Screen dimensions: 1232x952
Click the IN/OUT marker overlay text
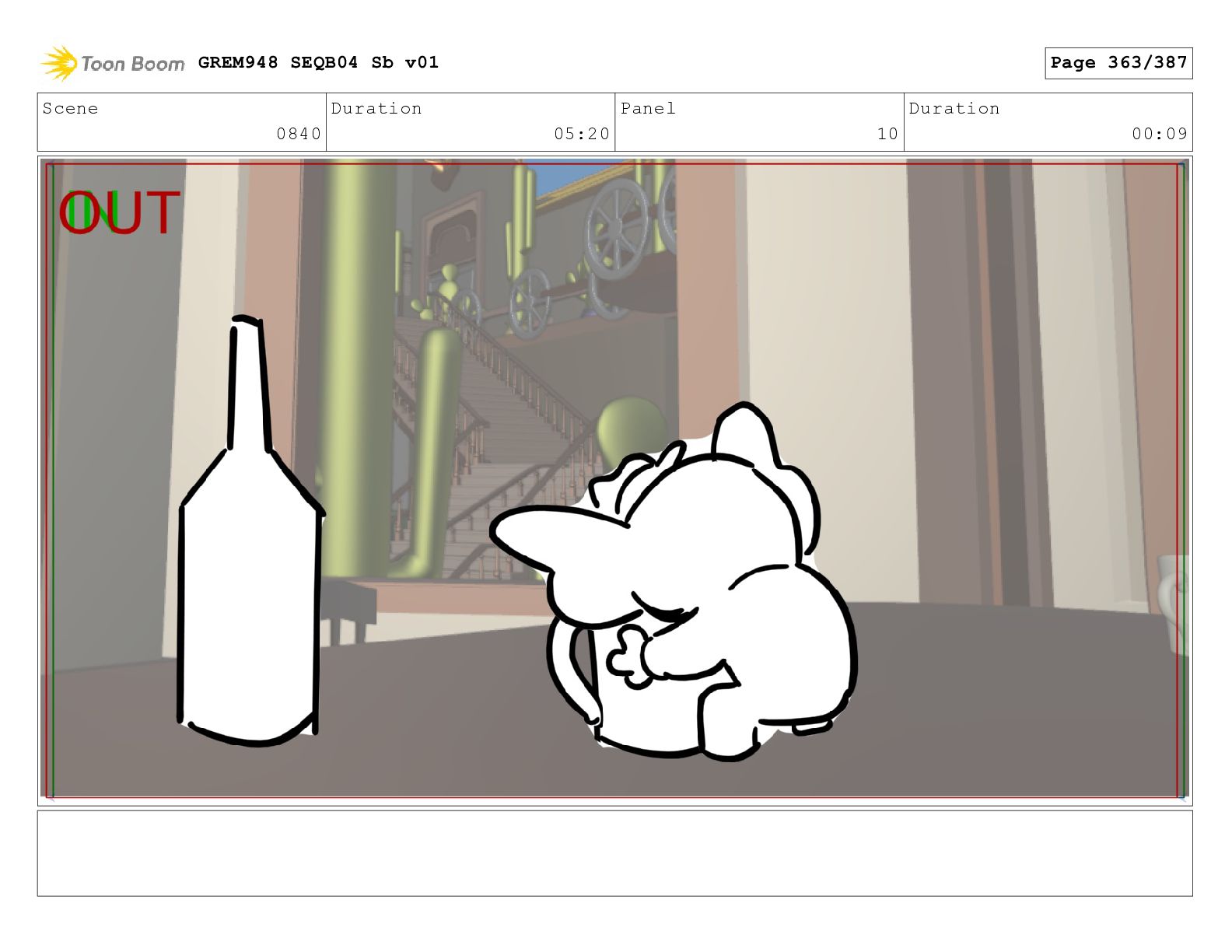pyautogui.click(x=120, y=213)
